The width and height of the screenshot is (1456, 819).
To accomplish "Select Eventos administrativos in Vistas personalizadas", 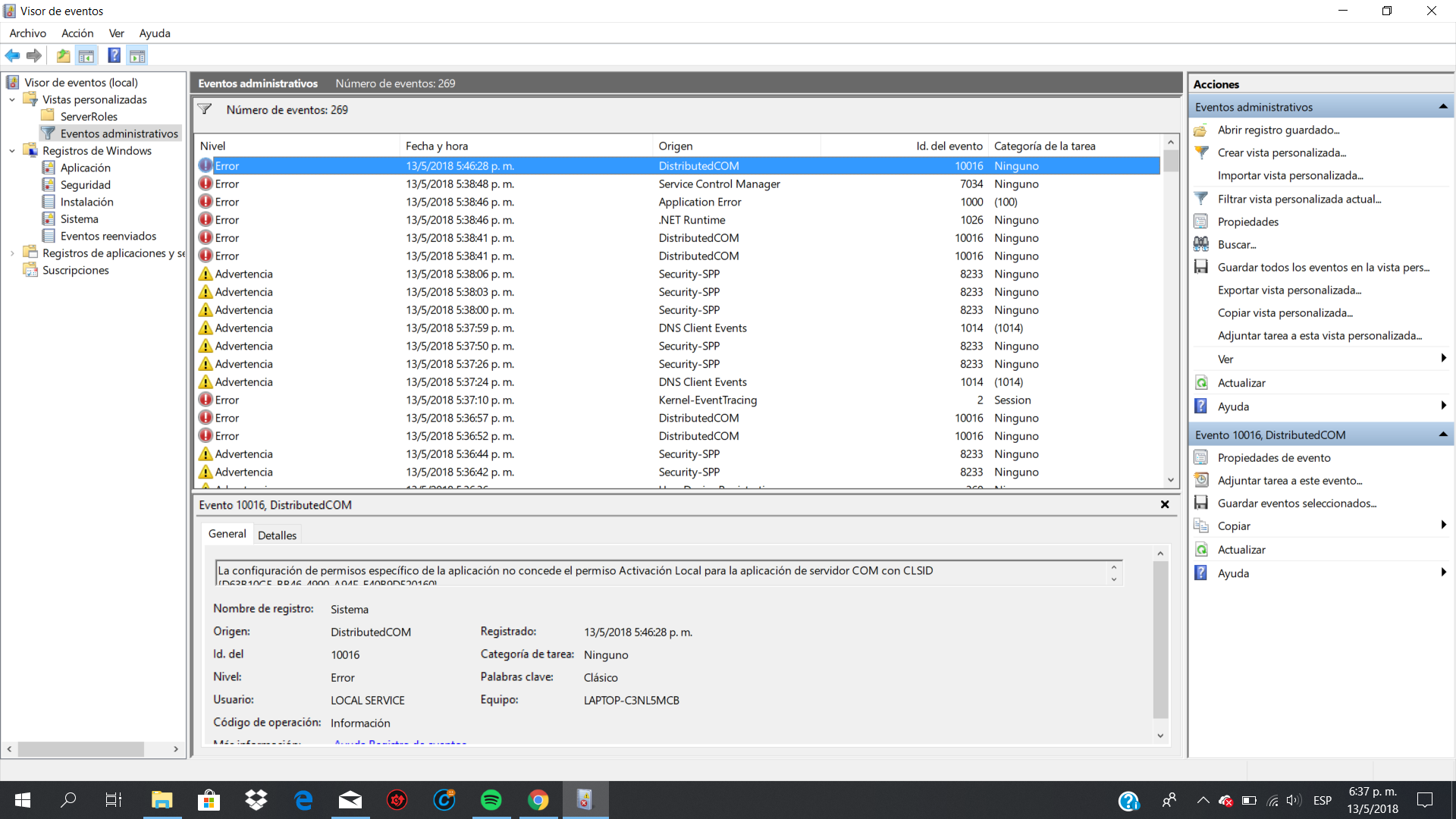I will point(118,133).
